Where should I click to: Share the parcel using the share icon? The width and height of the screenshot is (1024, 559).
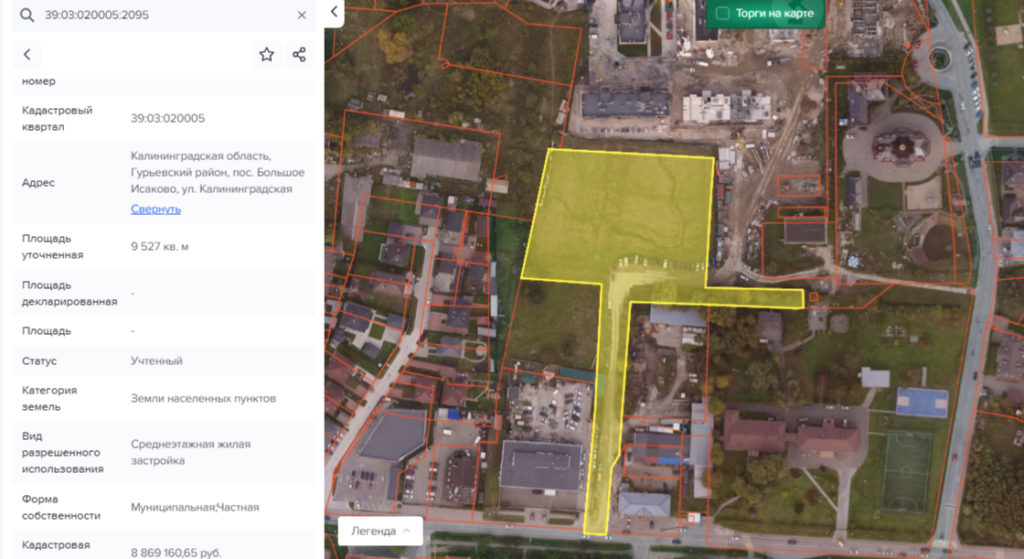point(299,55)
